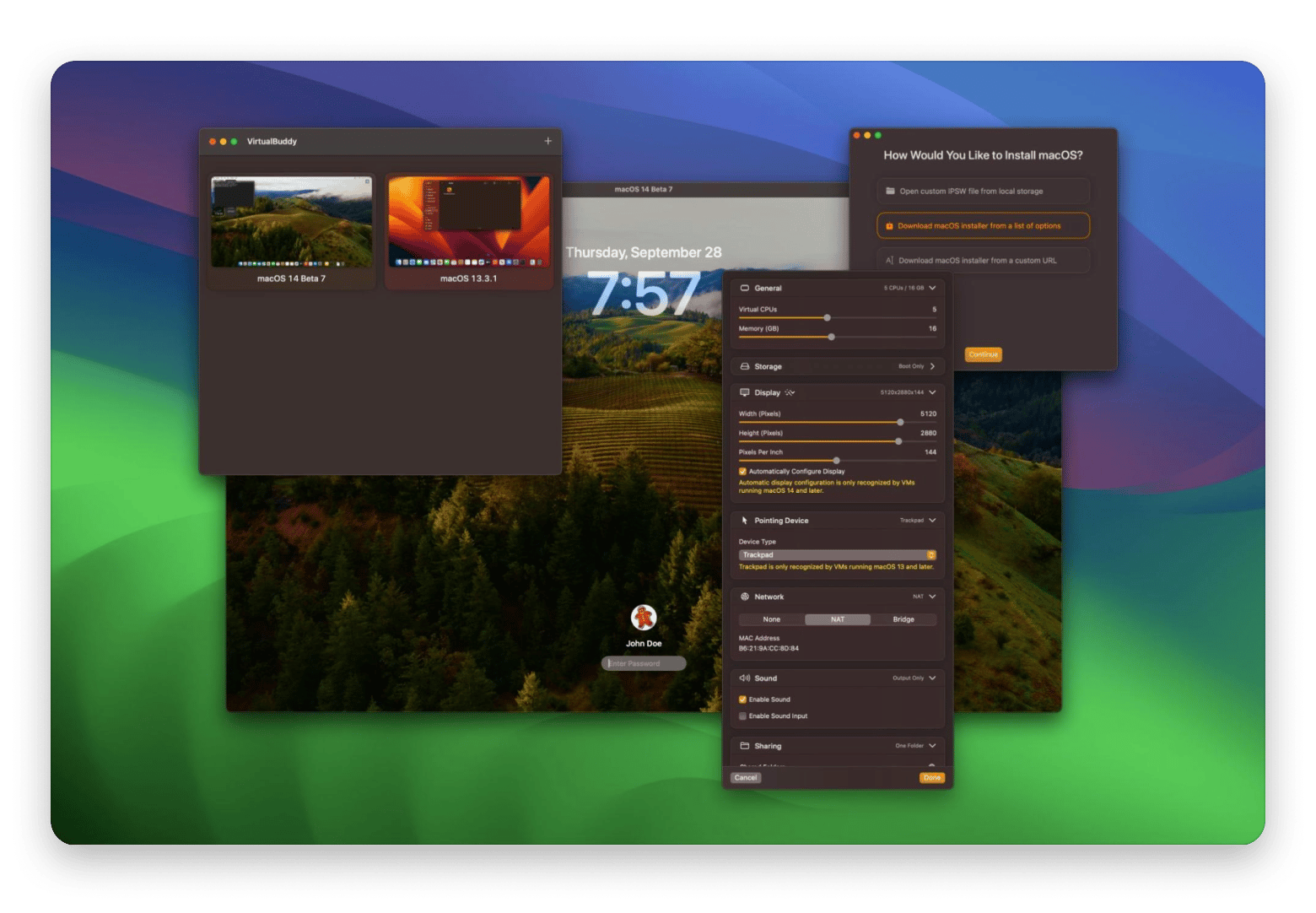Open display presets wand icon next to Display
The height and width of the screenshot is (913, 1316).
click(790, 392)
